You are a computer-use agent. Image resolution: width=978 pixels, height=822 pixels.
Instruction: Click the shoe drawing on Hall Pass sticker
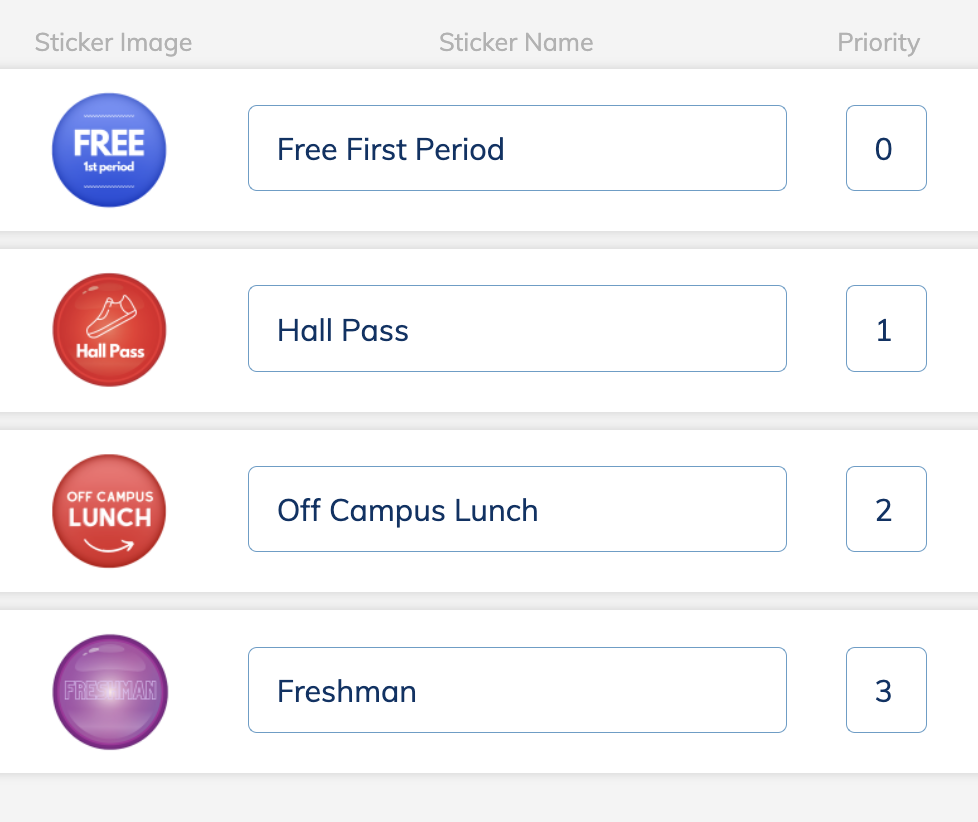click(111, 316)
